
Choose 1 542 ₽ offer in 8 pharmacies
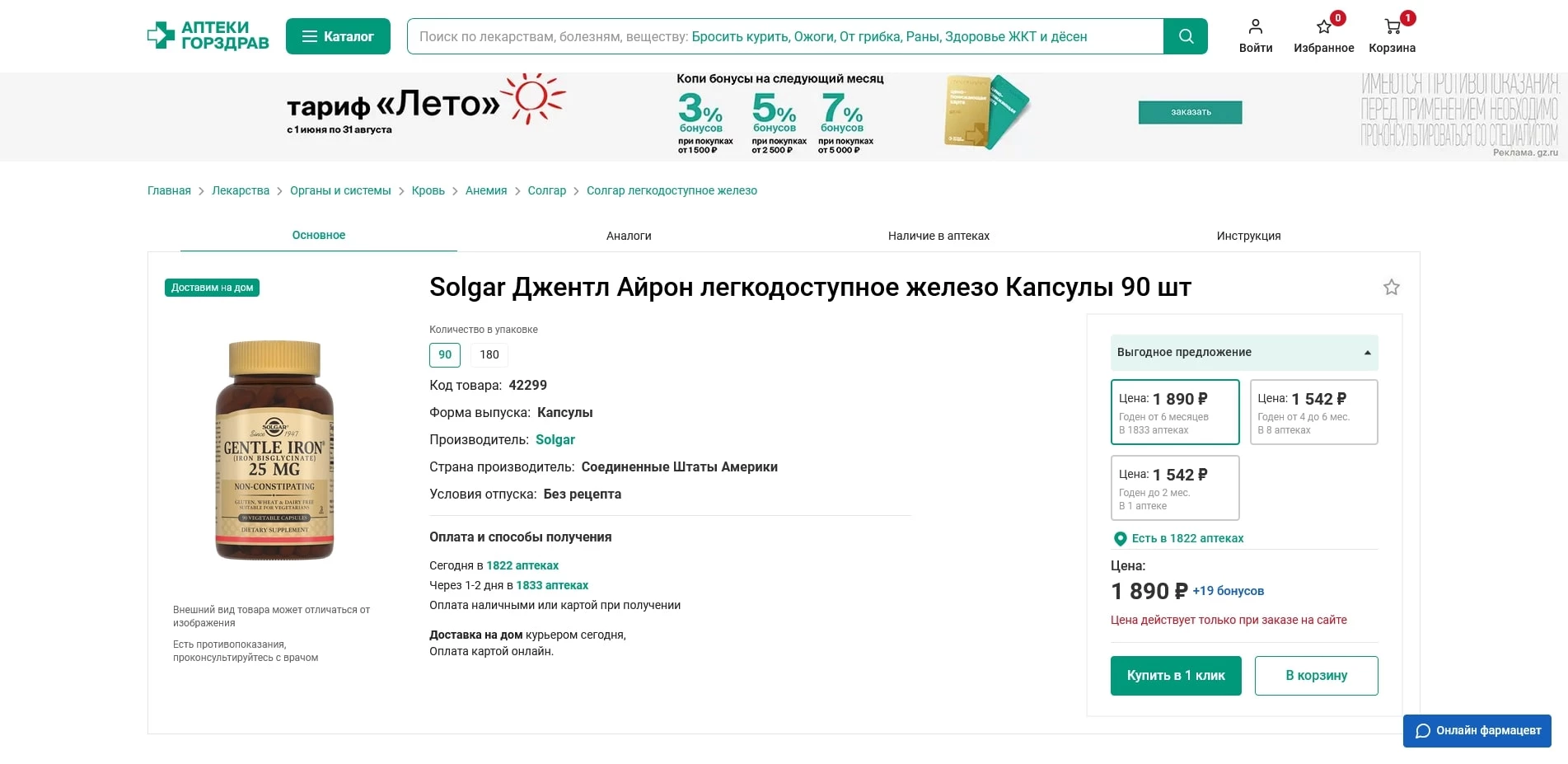click(1313, 412)
